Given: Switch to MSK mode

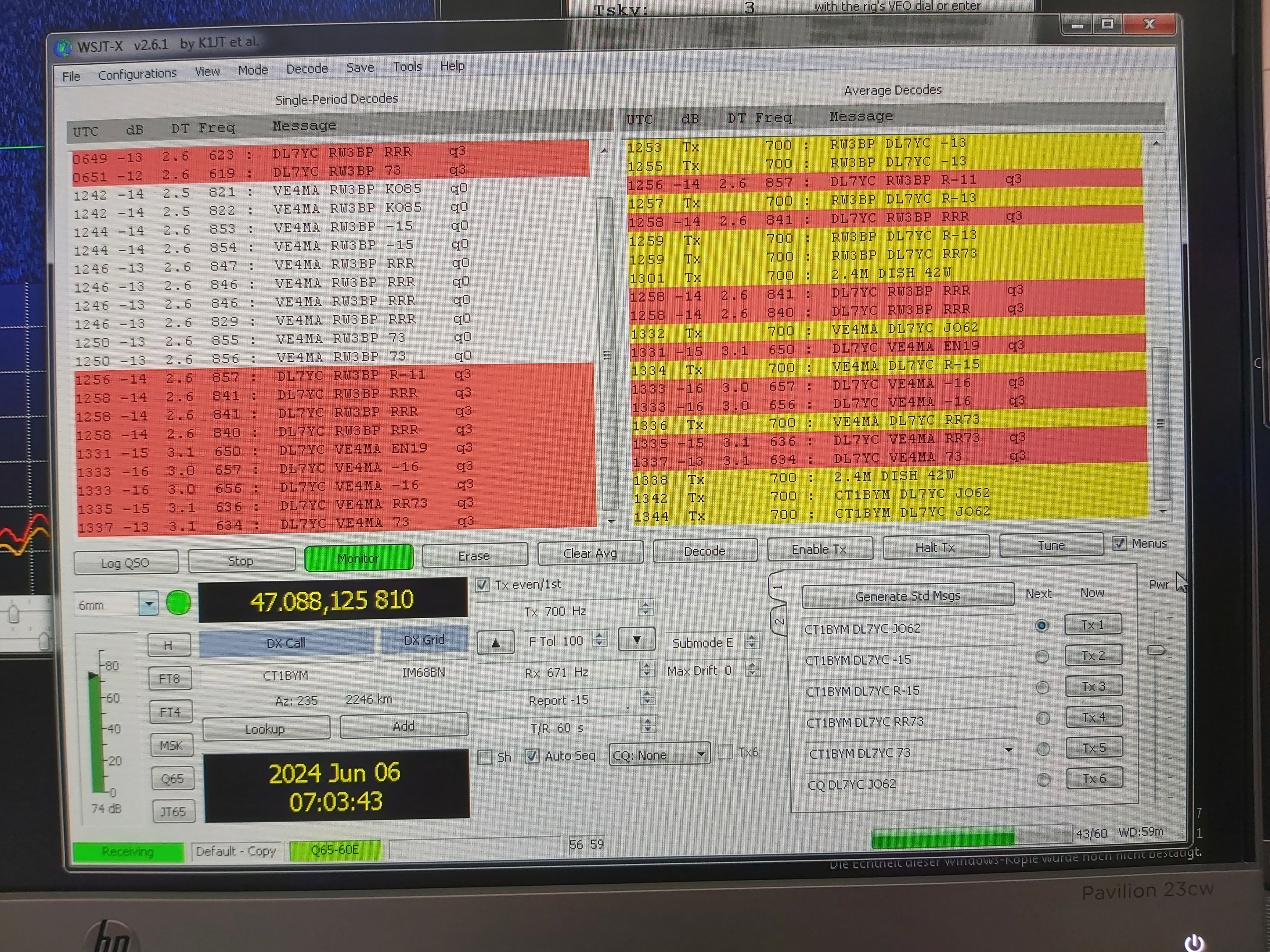Looking at the screenshot, I should click(x=172, y=745).
